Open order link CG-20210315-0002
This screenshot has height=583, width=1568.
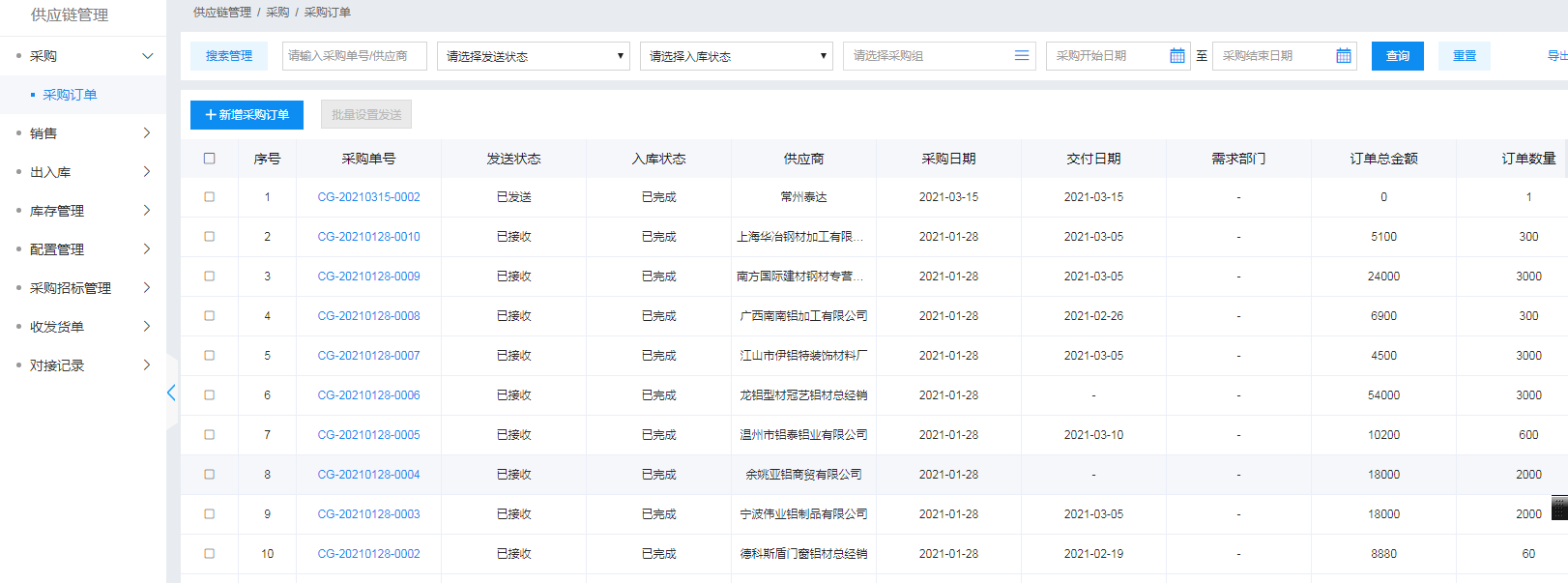click(368, 197)
